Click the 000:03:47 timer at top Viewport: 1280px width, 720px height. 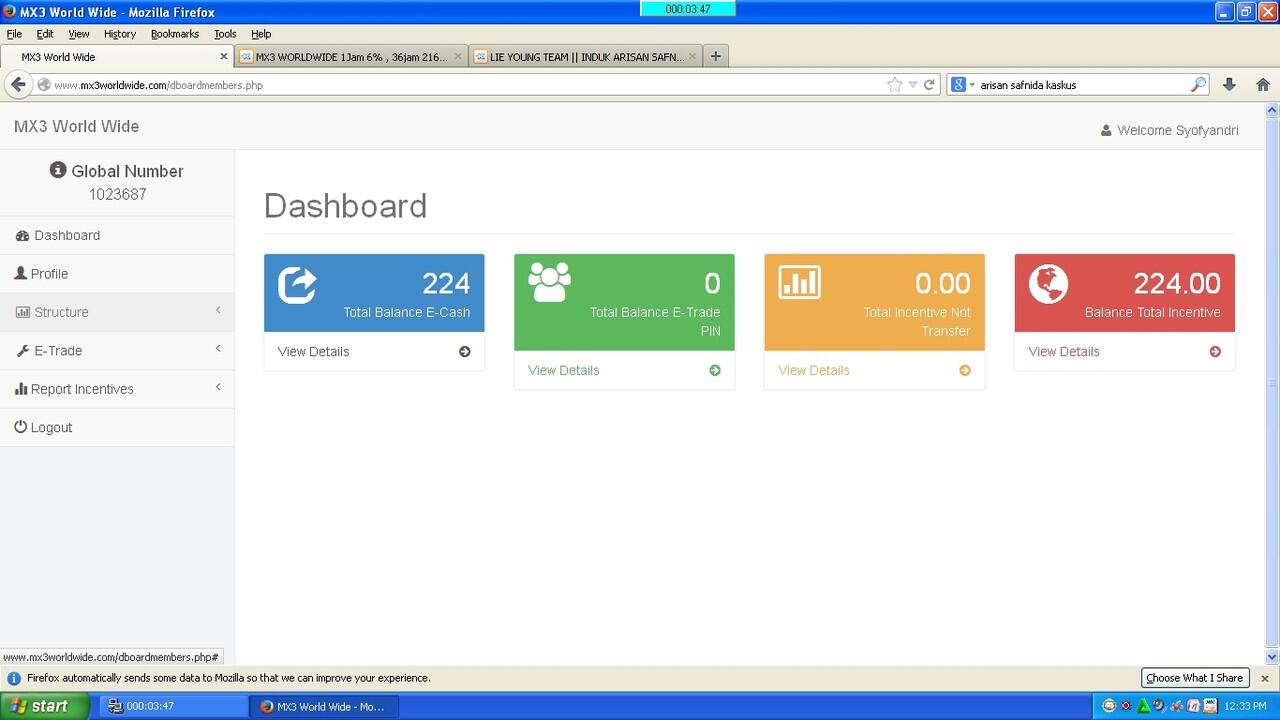point(688,9)
